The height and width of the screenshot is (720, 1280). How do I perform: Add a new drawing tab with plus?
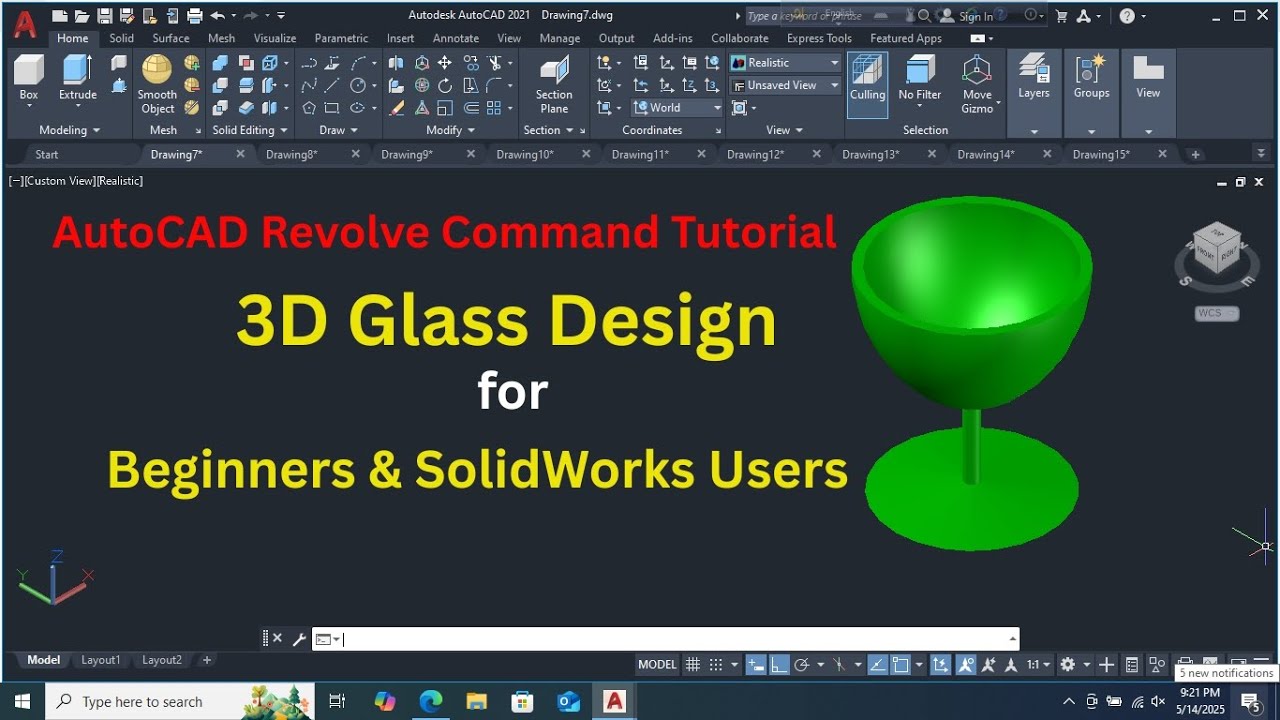point(1195,154)
